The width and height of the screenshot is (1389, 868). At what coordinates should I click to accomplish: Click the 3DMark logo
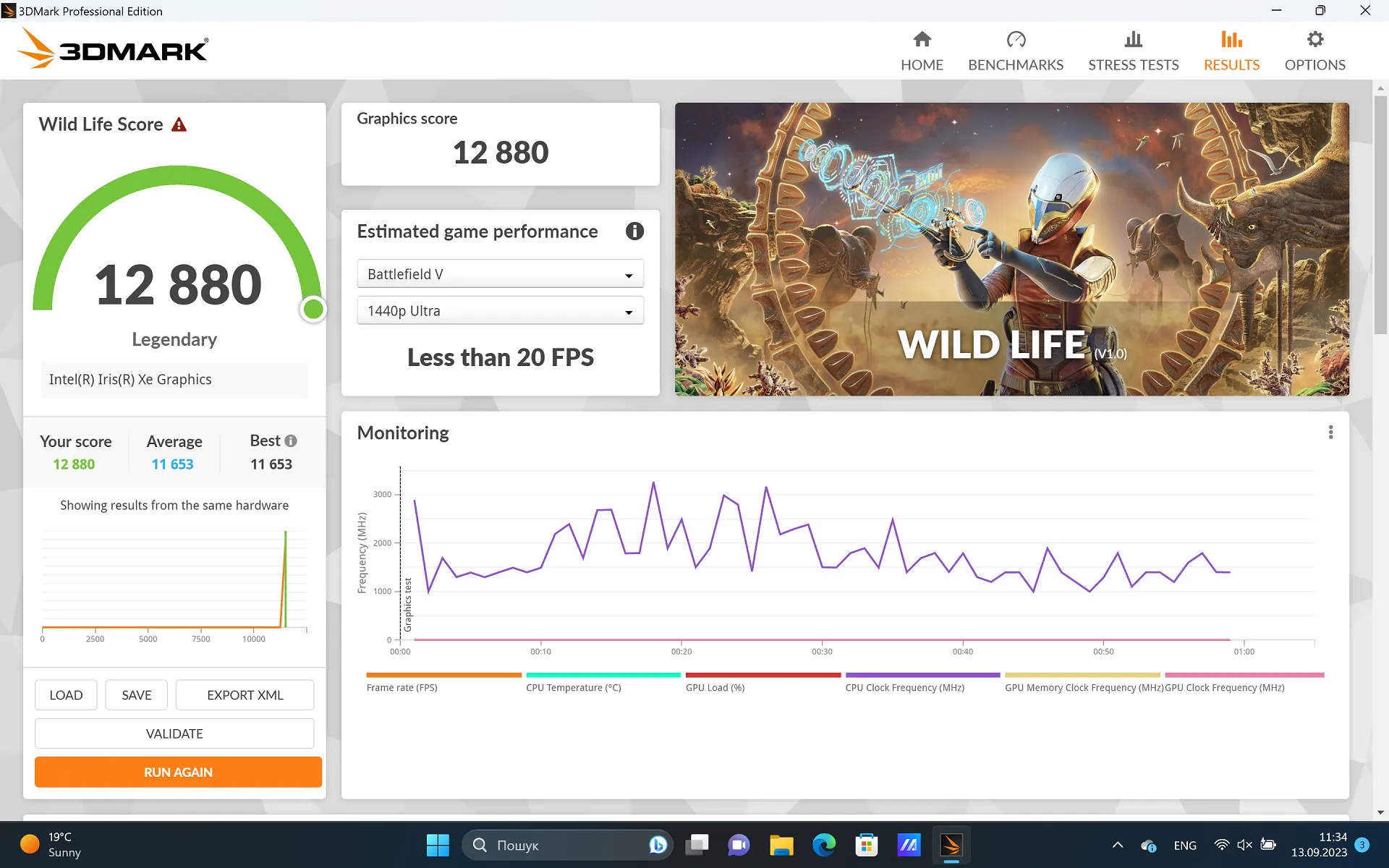113,48
